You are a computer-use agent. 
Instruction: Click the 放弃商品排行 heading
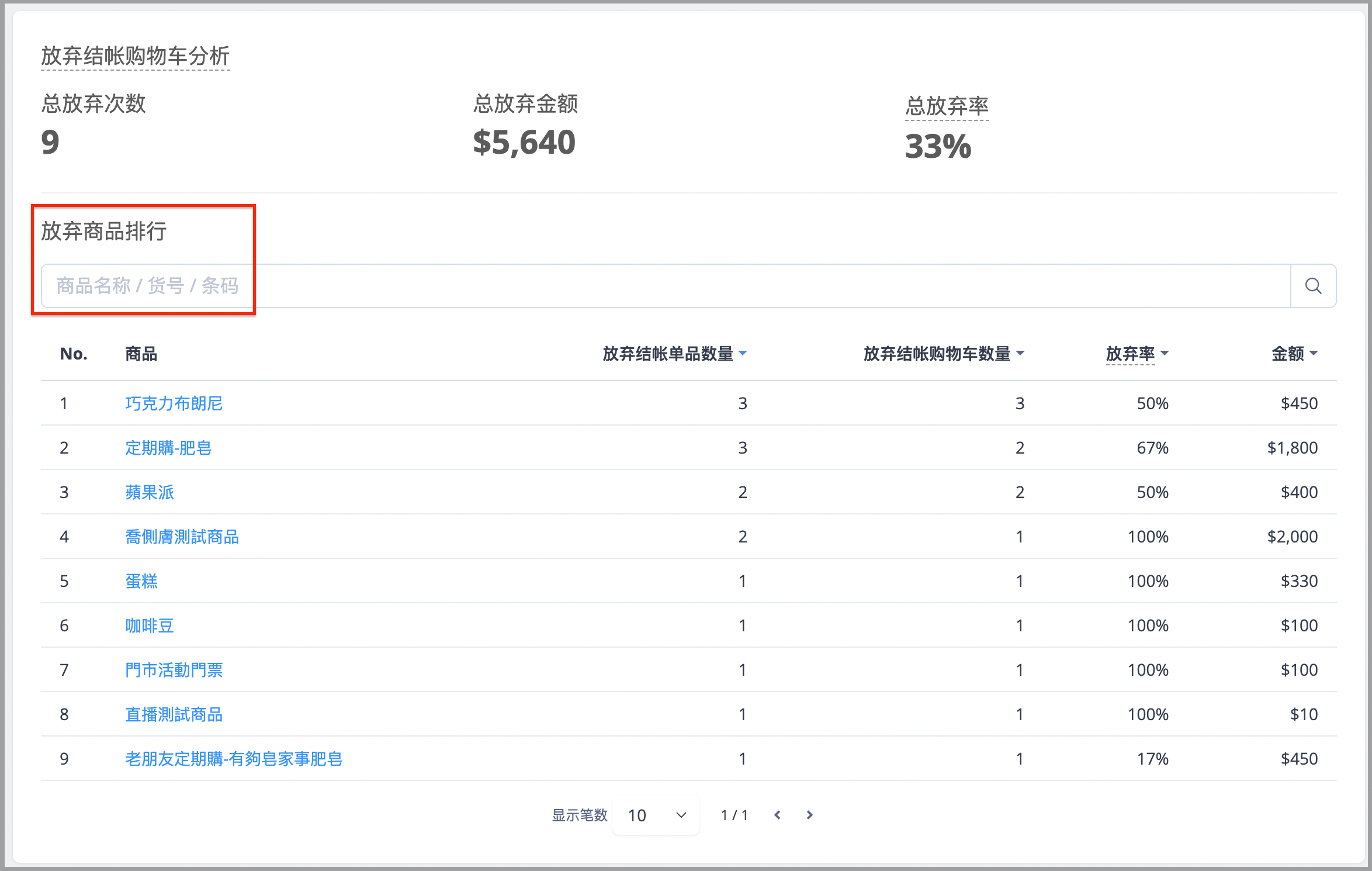(104, 231)
